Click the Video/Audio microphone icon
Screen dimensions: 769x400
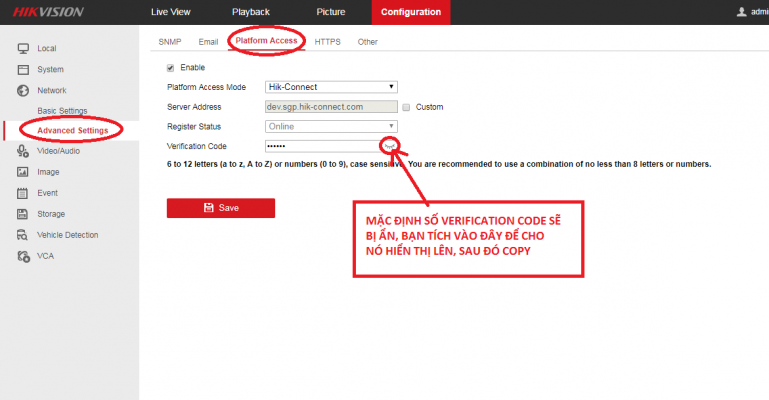coord(23,151)
